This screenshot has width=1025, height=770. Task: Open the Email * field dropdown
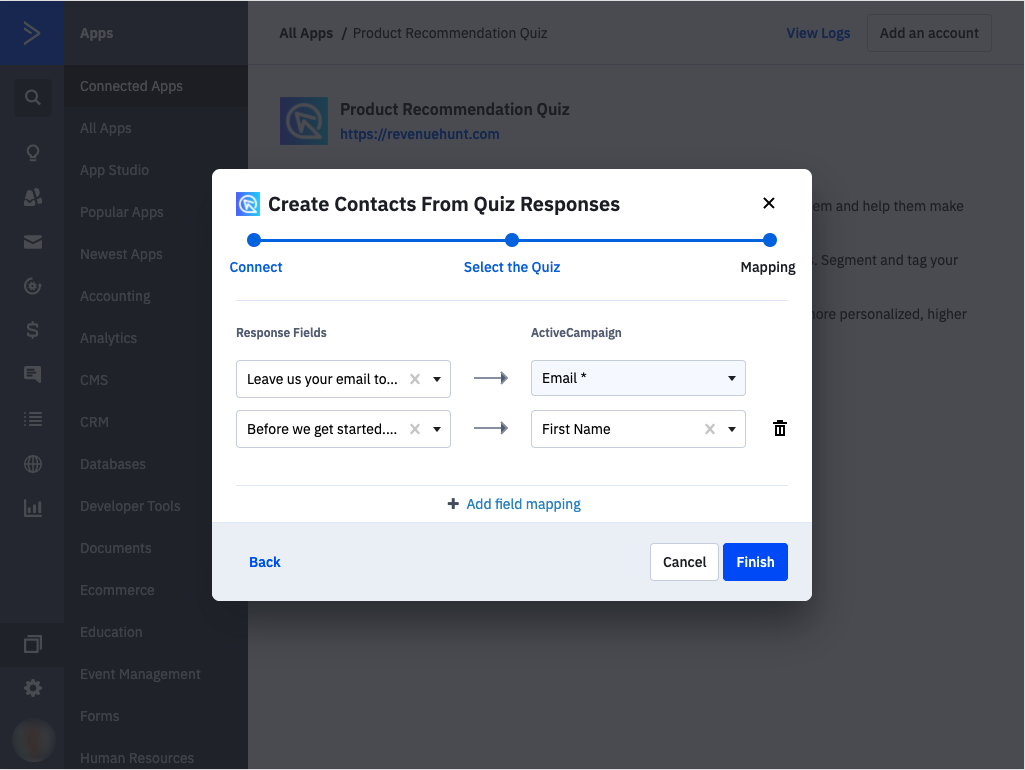click(x=638, y=378)
